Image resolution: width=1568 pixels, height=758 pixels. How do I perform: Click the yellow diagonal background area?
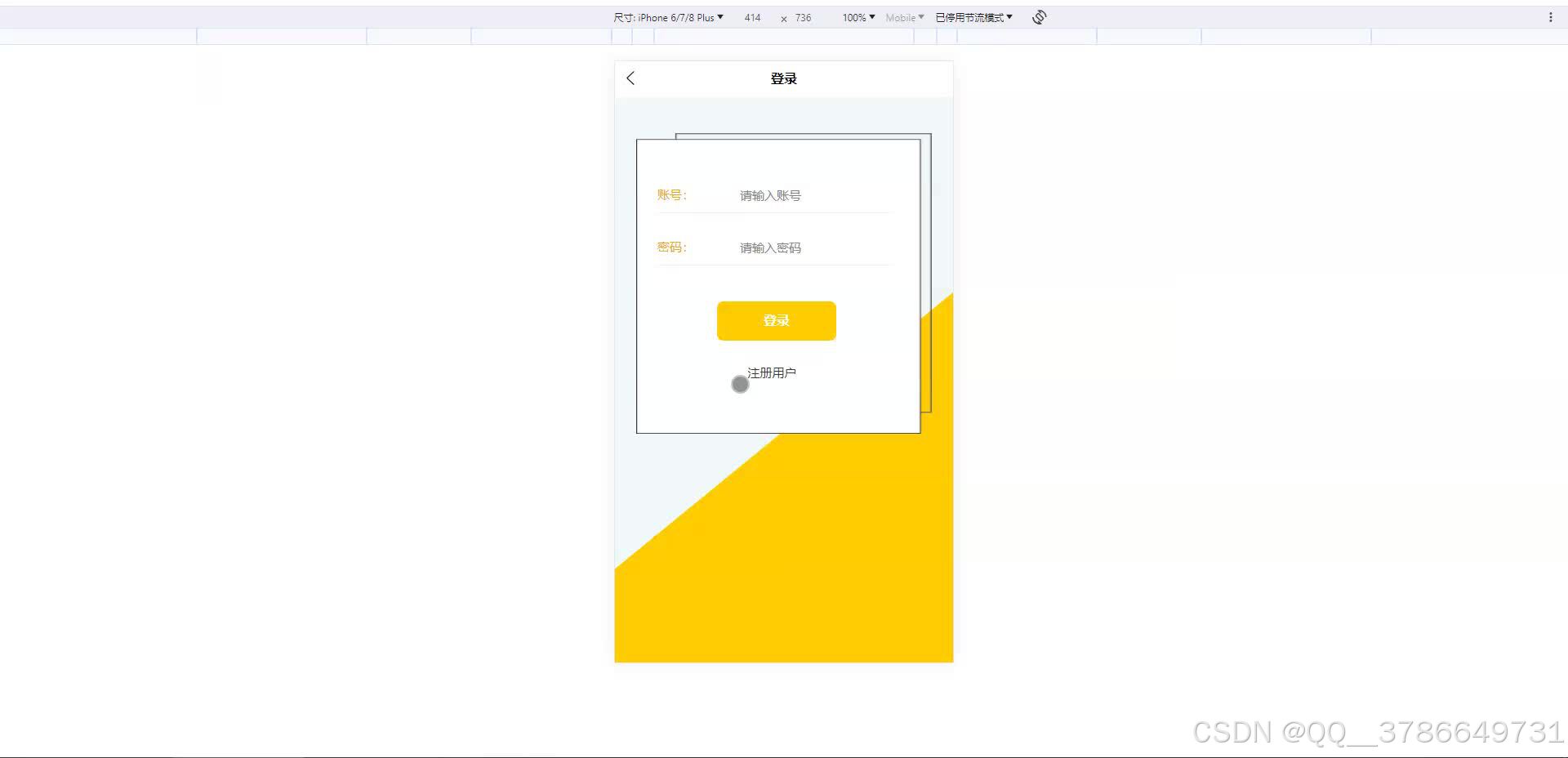pos(784,572)
